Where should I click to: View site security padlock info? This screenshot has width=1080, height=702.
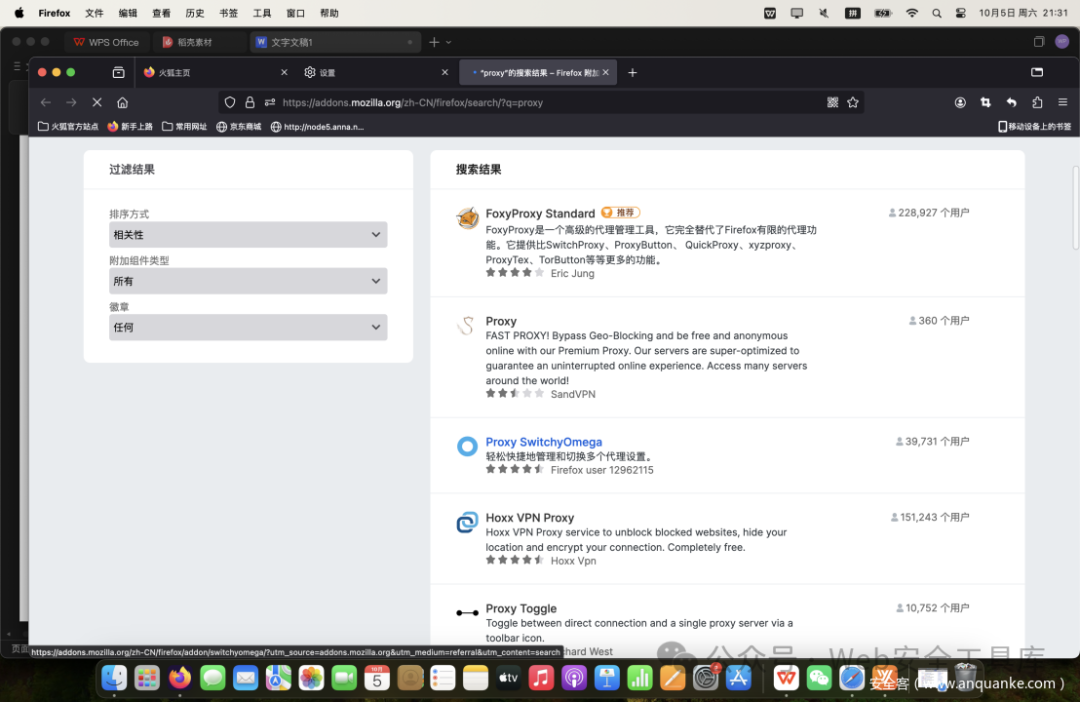coord(250,103)
